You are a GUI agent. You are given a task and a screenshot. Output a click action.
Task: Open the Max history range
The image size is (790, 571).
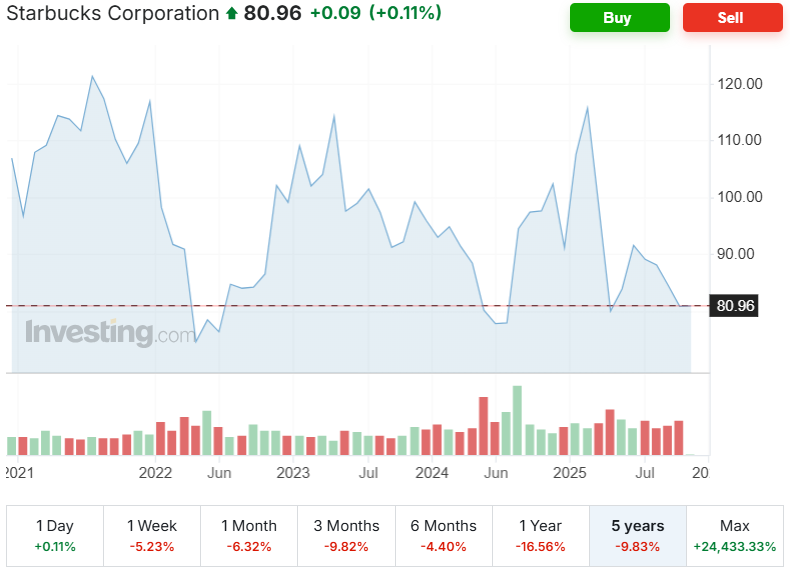click(x=735, y=535)
